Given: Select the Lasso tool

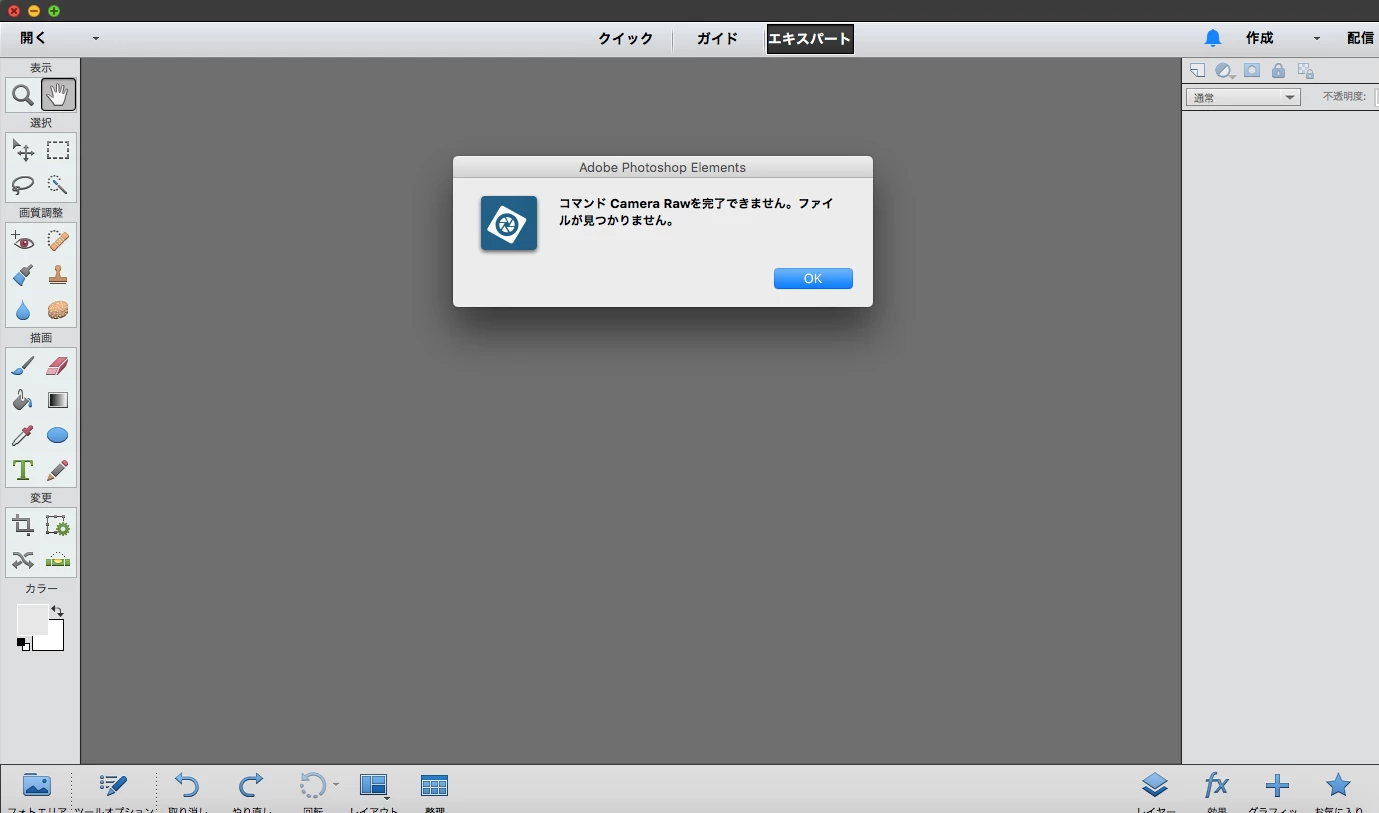Looking at the screenshot, I should tap(22, 185).
